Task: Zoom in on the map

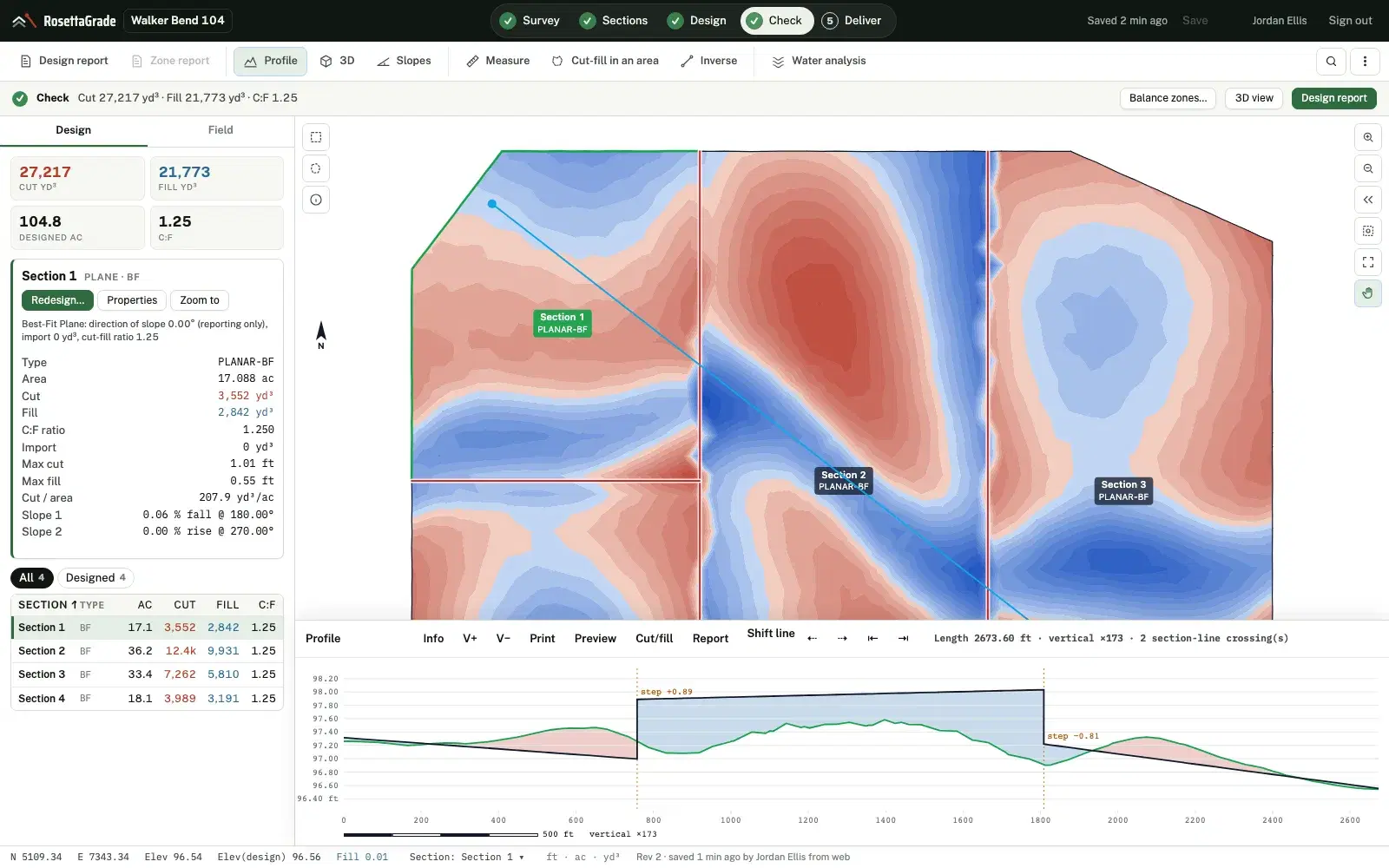Action: tap(1368, 137)
